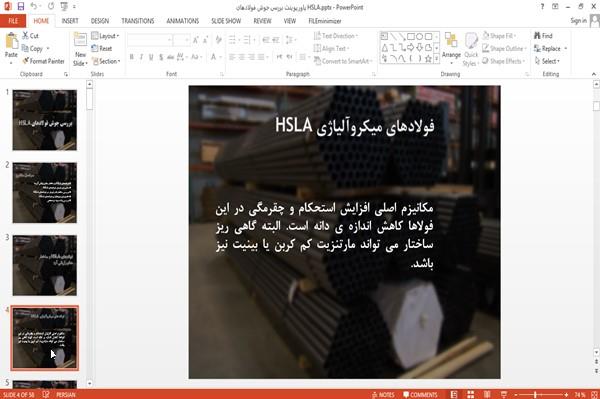The image size is (600, 399).
Task: Undo the last action
Action: [x=33, y=7]
